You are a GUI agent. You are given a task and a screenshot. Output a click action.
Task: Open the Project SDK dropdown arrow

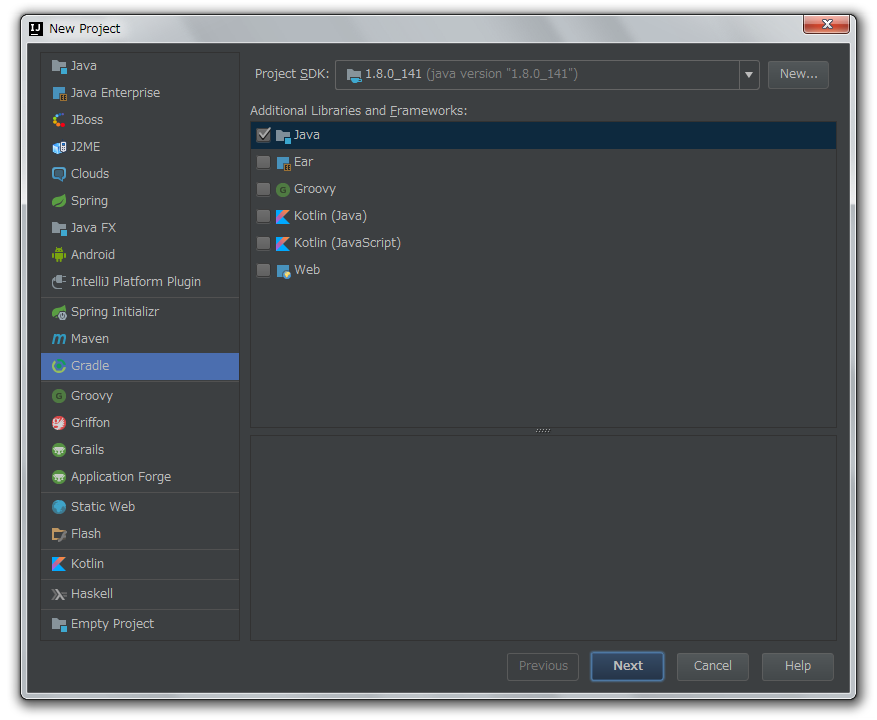click(x=749, y=74)
